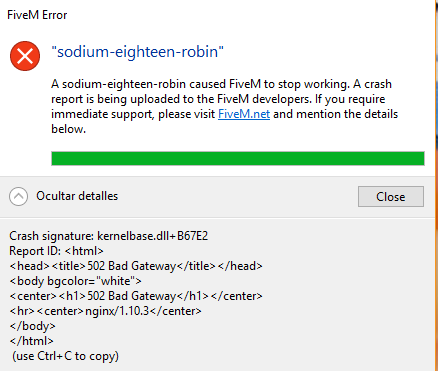Click the closing html tag line
Image resolution: width=438 pixels, height=371 pixels.
tap(31, 341)
